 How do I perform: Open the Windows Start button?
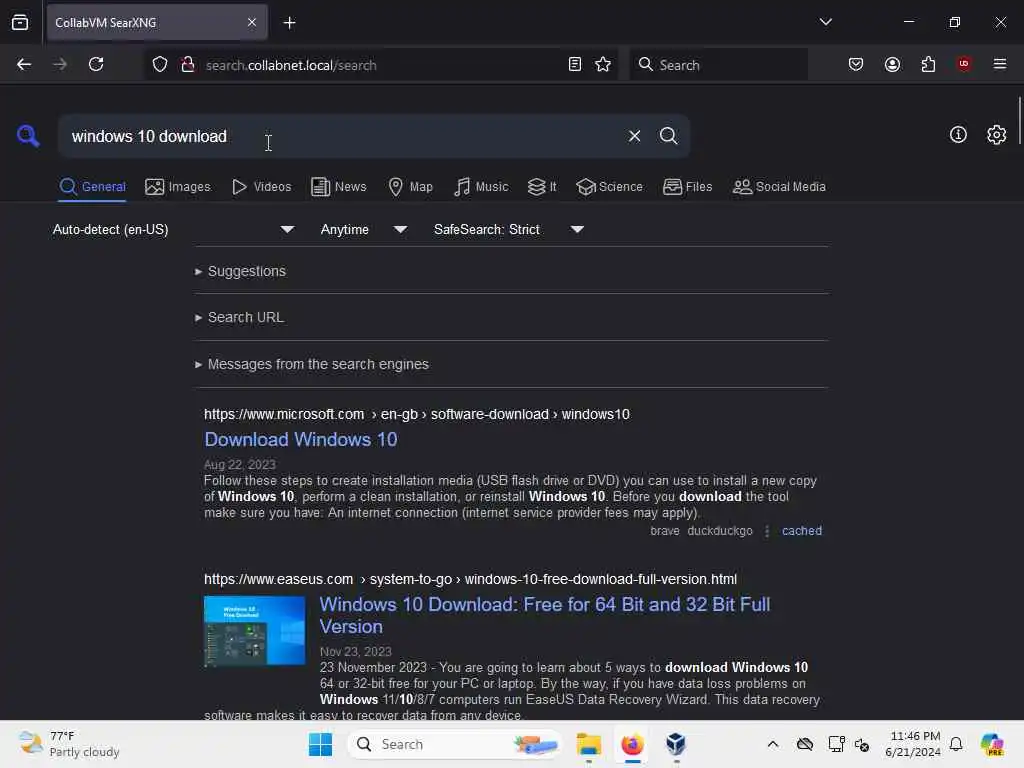(320, 744)
